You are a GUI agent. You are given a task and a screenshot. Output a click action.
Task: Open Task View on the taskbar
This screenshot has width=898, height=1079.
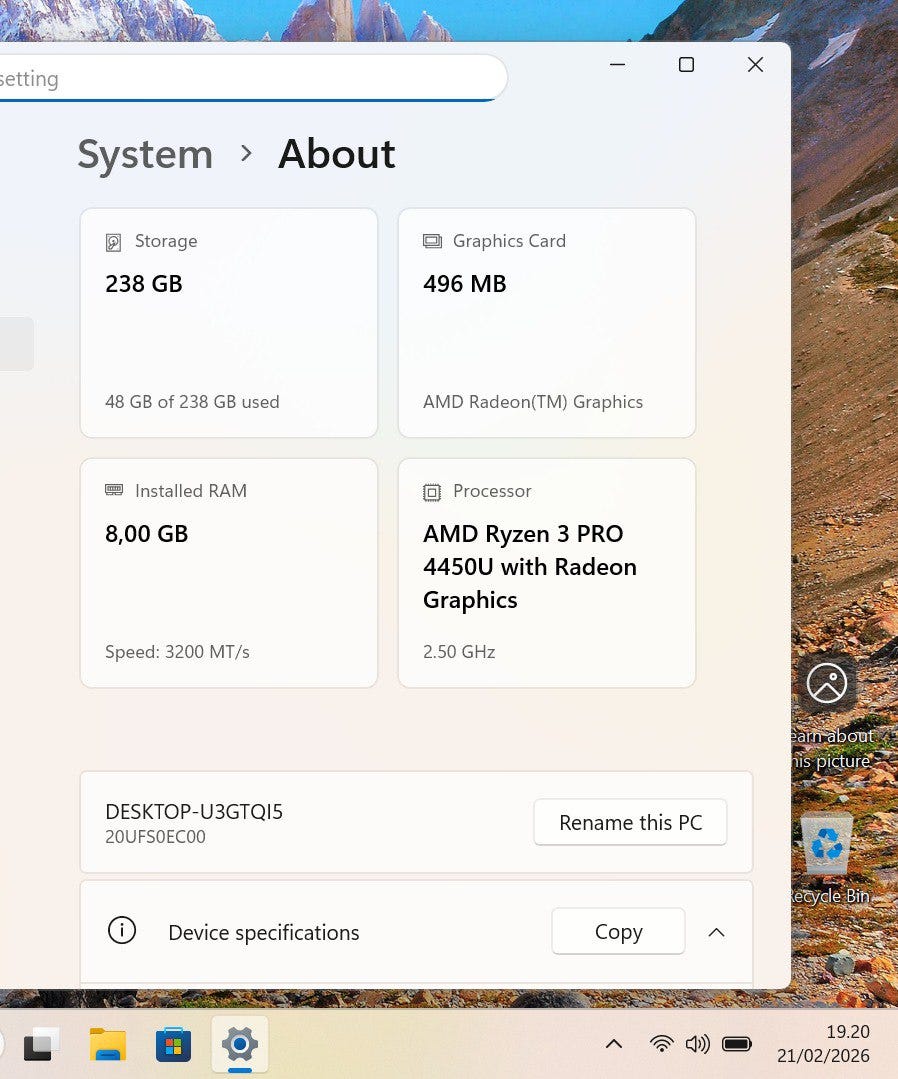point(41,1045)
